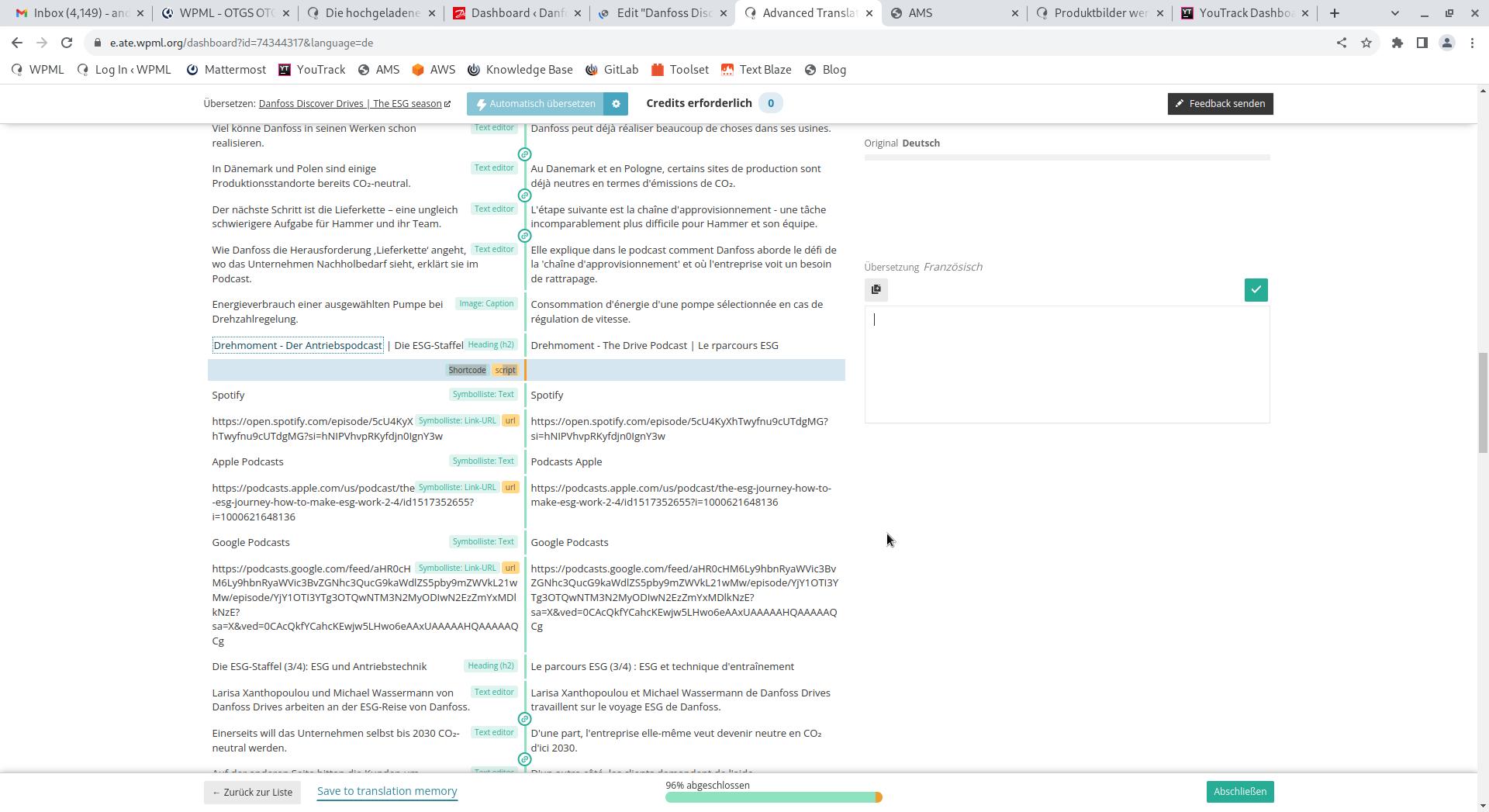Open the Blog bookmark
Image resolution: width=1489 pixels, height=812 pixels.
[825, 70]
